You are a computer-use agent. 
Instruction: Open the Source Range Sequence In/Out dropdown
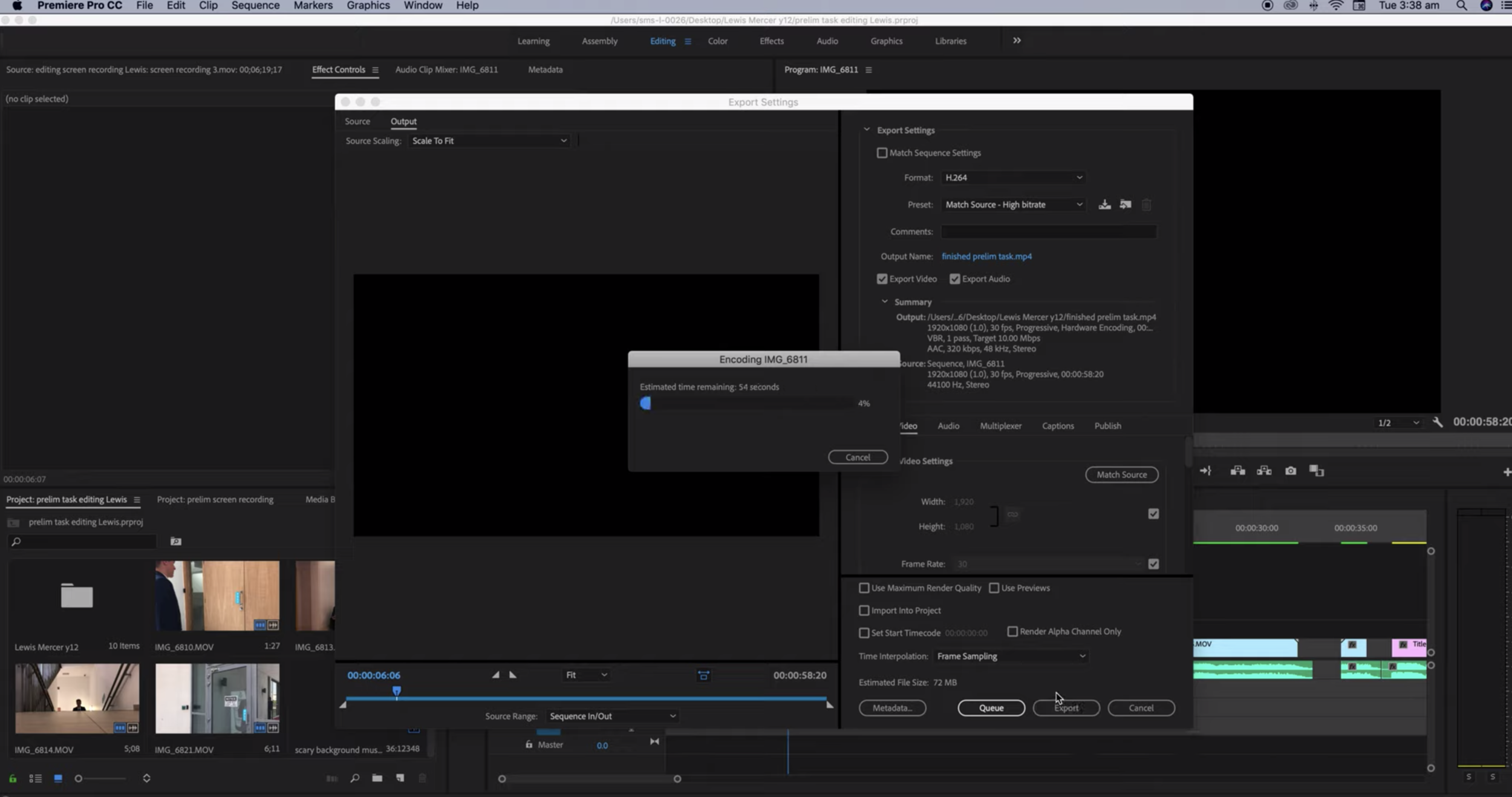click(x=611, y=716)
